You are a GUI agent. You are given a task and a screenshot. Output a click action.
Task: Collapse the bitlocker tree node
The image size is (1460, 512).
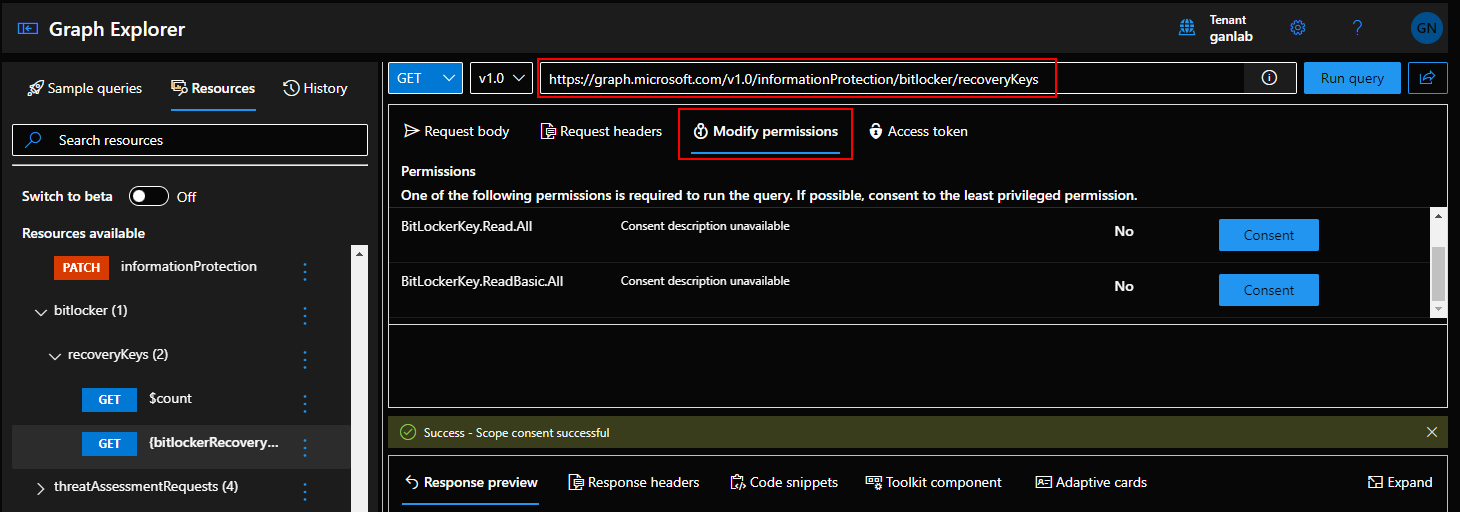[41, 312]
